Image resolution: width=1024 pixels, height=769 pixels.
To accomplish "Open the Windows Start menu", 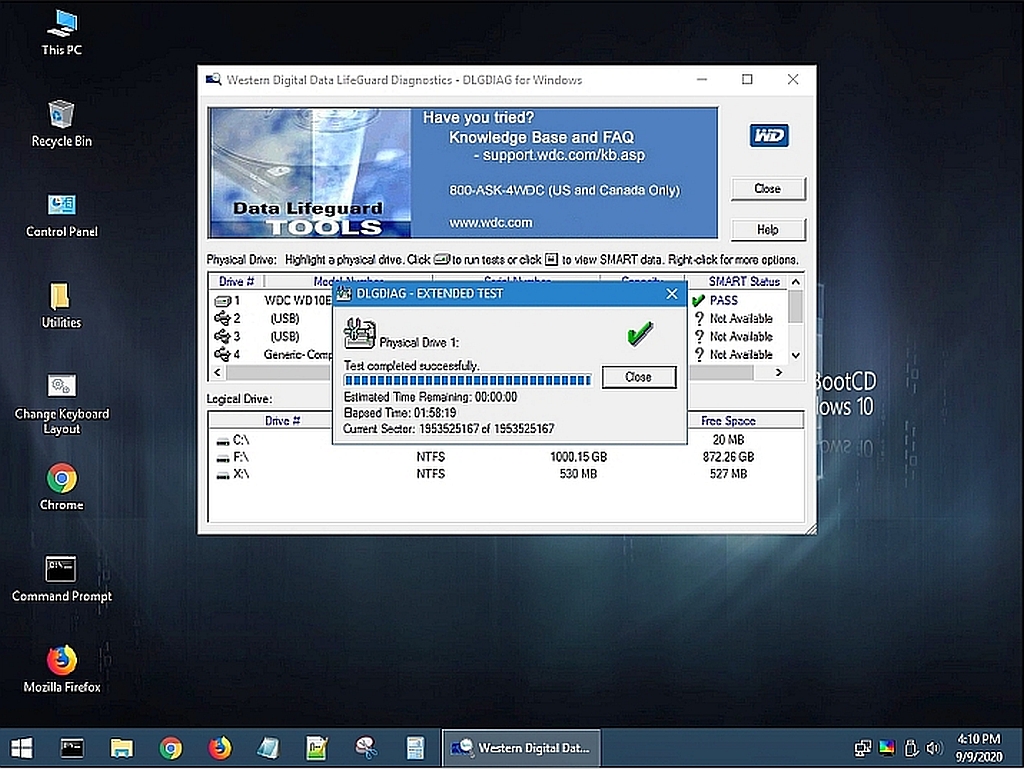I will [21, 748].
